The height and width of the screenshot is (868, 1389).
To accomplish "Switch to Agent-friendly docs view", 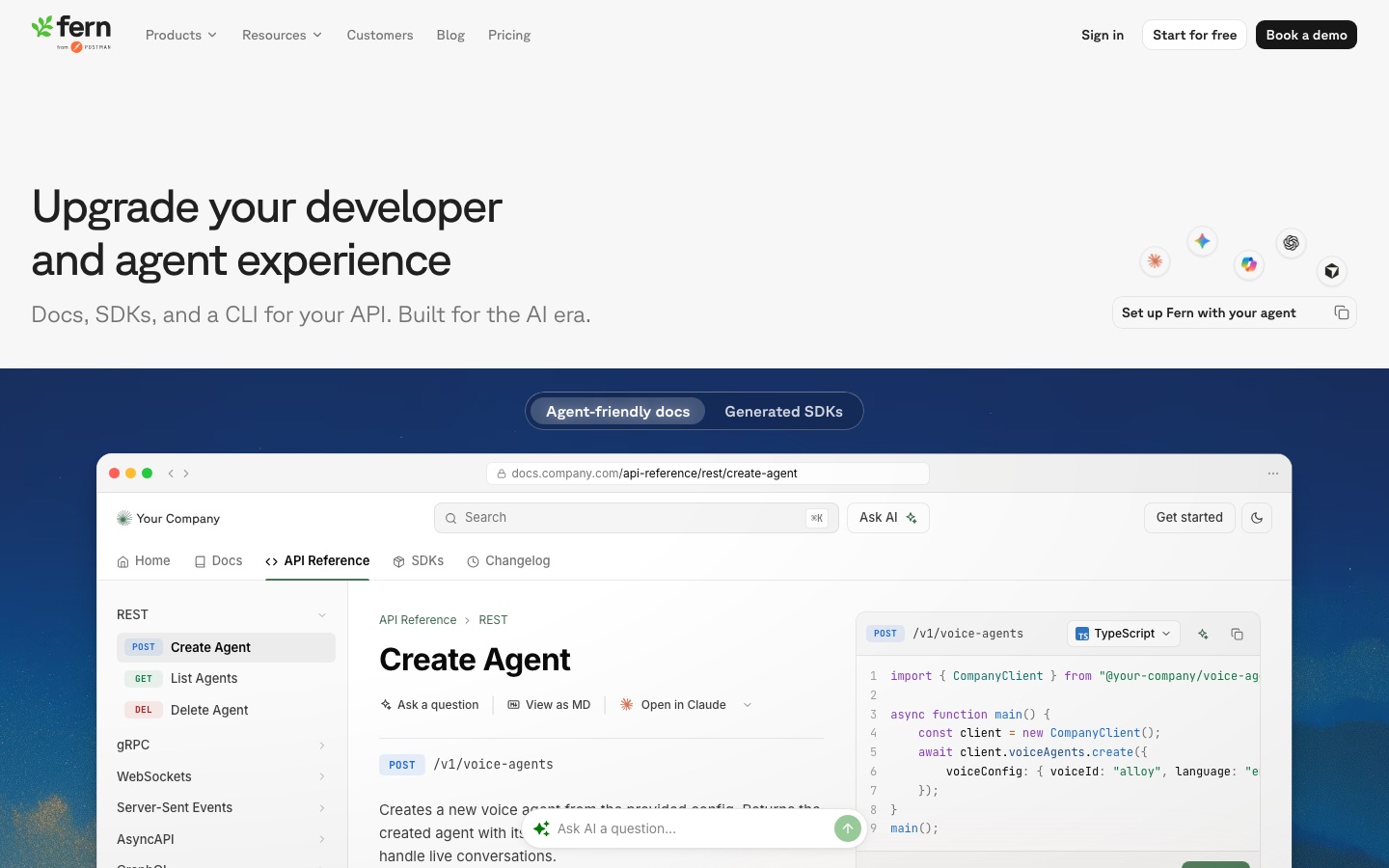I will pos(618,412).
